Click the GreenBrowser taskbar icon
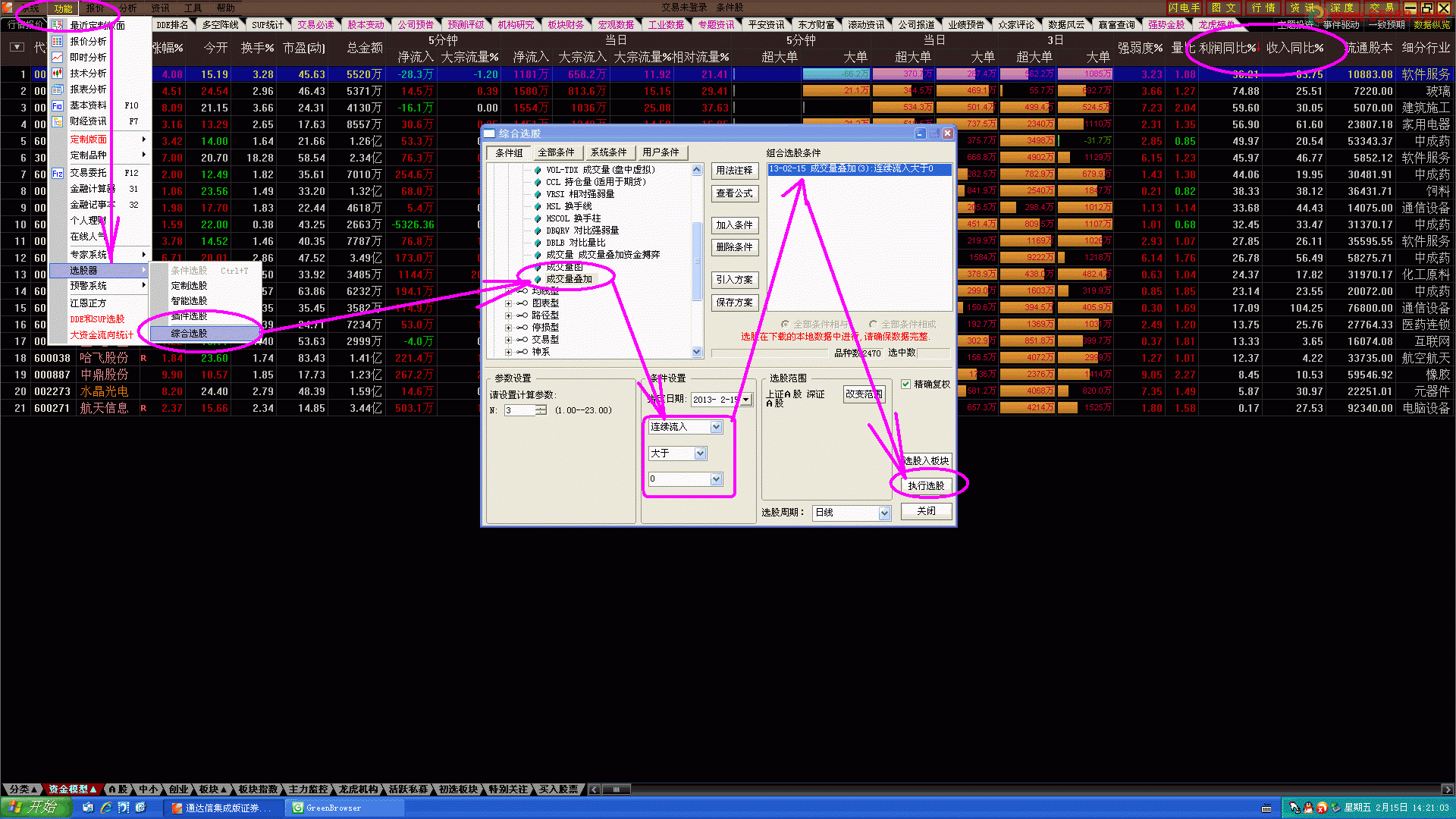This screenshot has height=819, width=1456. 298,808
